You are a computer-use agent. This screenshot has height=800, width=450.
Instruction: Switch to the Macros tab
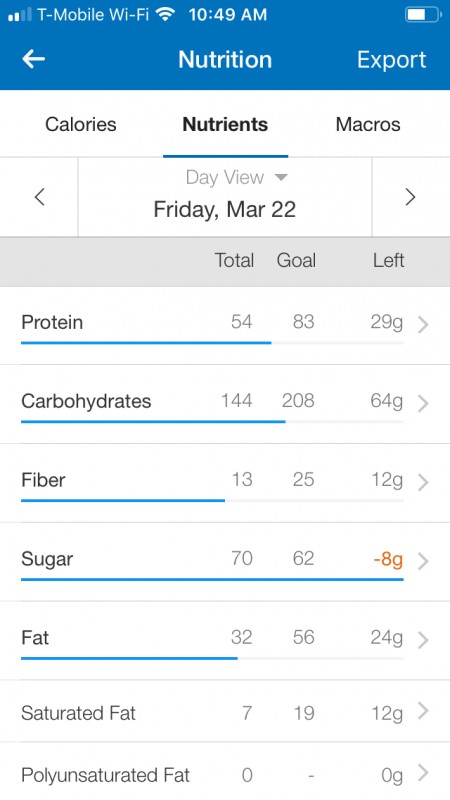coord(368,124)
